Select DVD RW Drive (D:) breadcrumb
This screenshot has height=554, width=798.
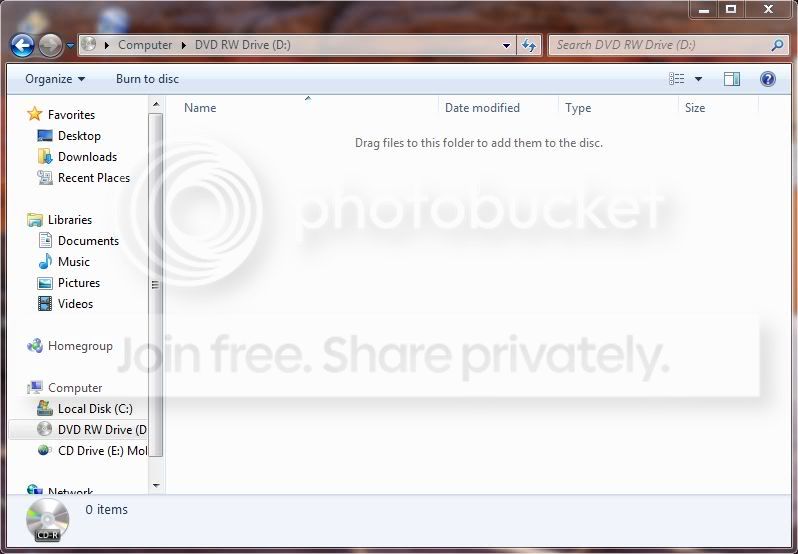coord(242,45)
